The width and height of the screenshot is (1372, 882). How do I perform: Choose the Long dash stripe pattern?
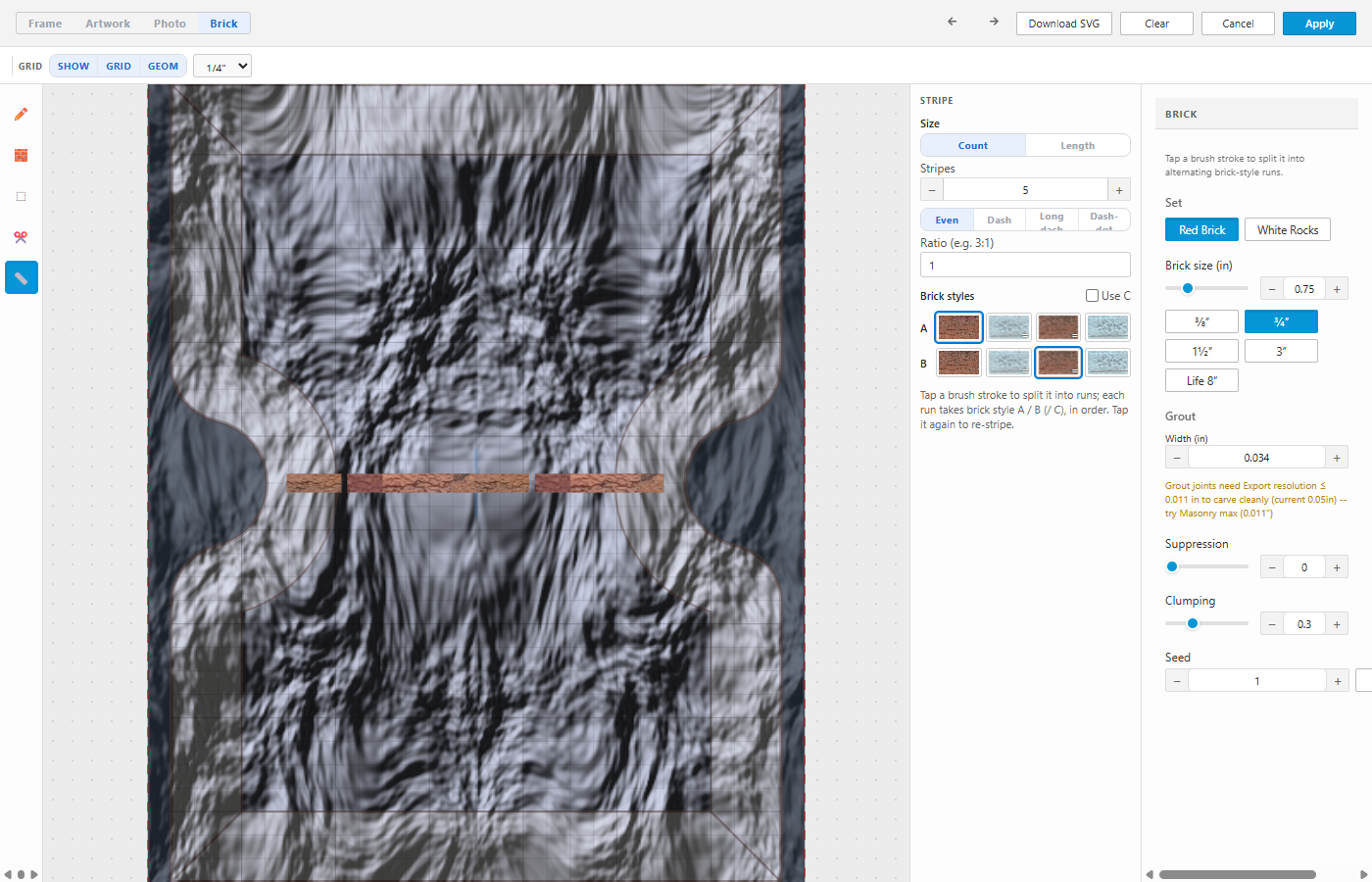[1052, 220]
